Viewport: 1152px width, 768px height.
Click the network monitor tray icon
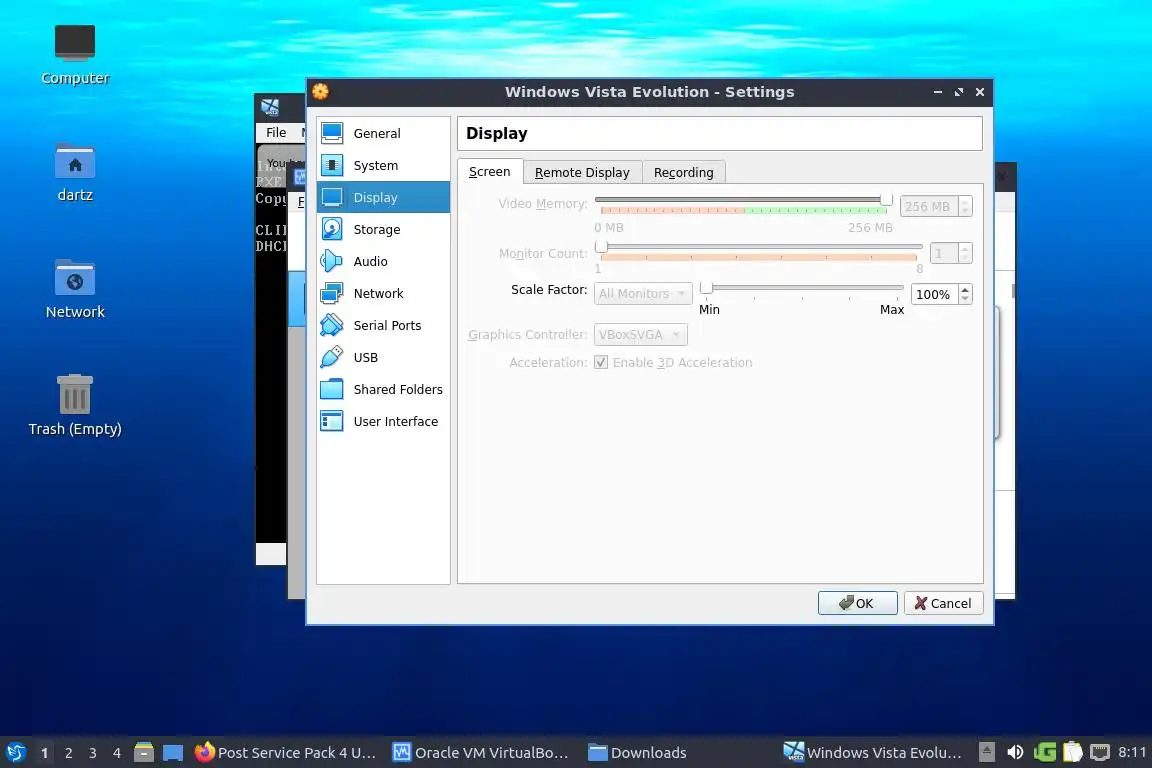[1100, 752]
